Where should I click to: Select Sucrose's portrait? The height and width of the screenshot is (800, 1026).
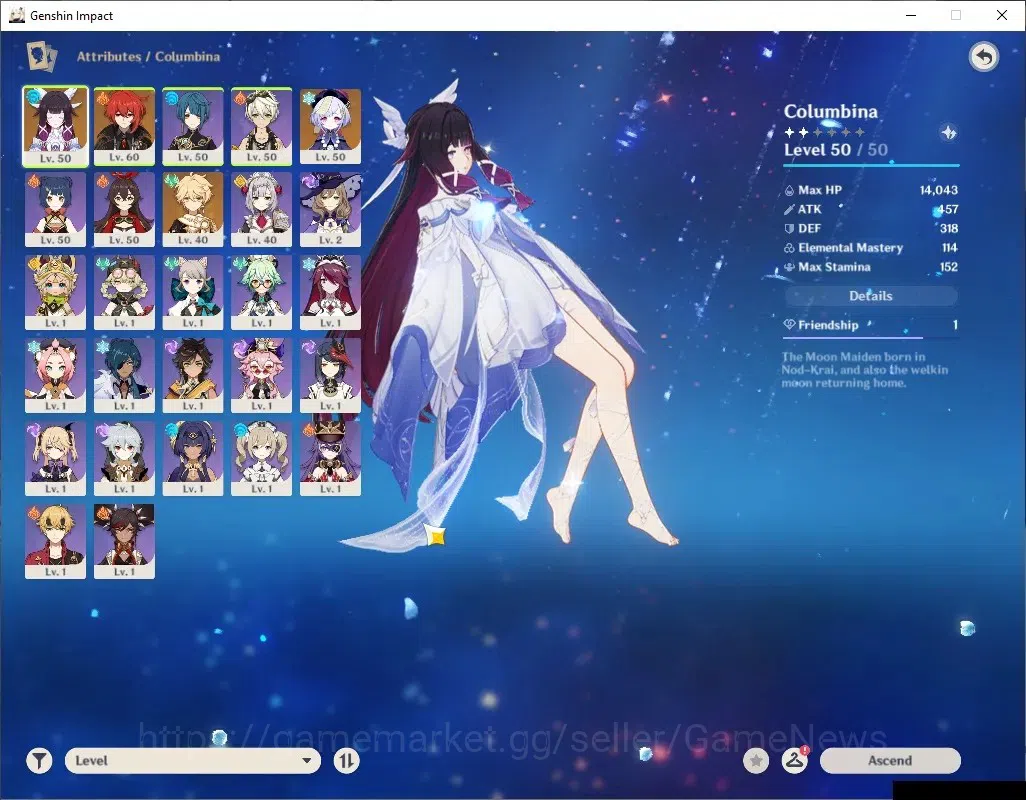click(x=262, y=292)
